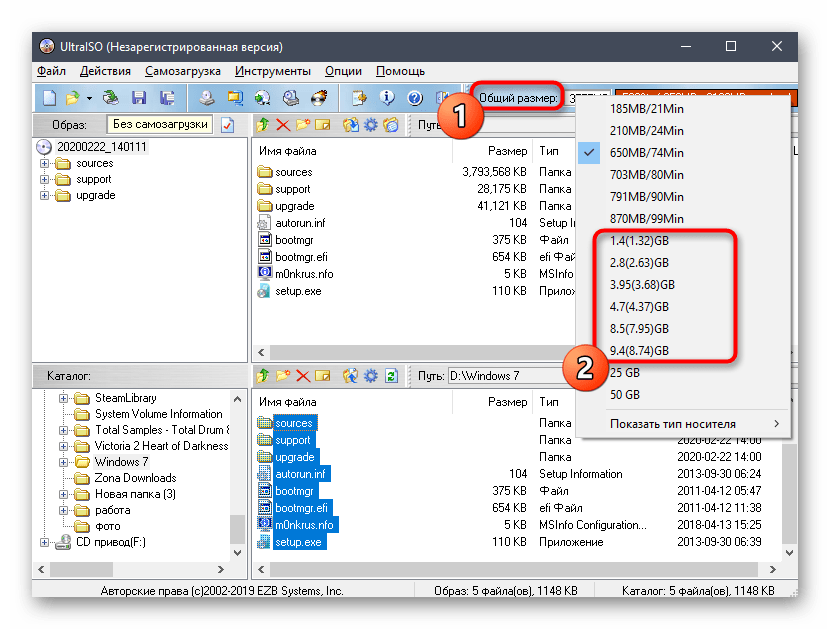Click red X delete icon in image pane

pyautogui.click(x=282, y=125)
